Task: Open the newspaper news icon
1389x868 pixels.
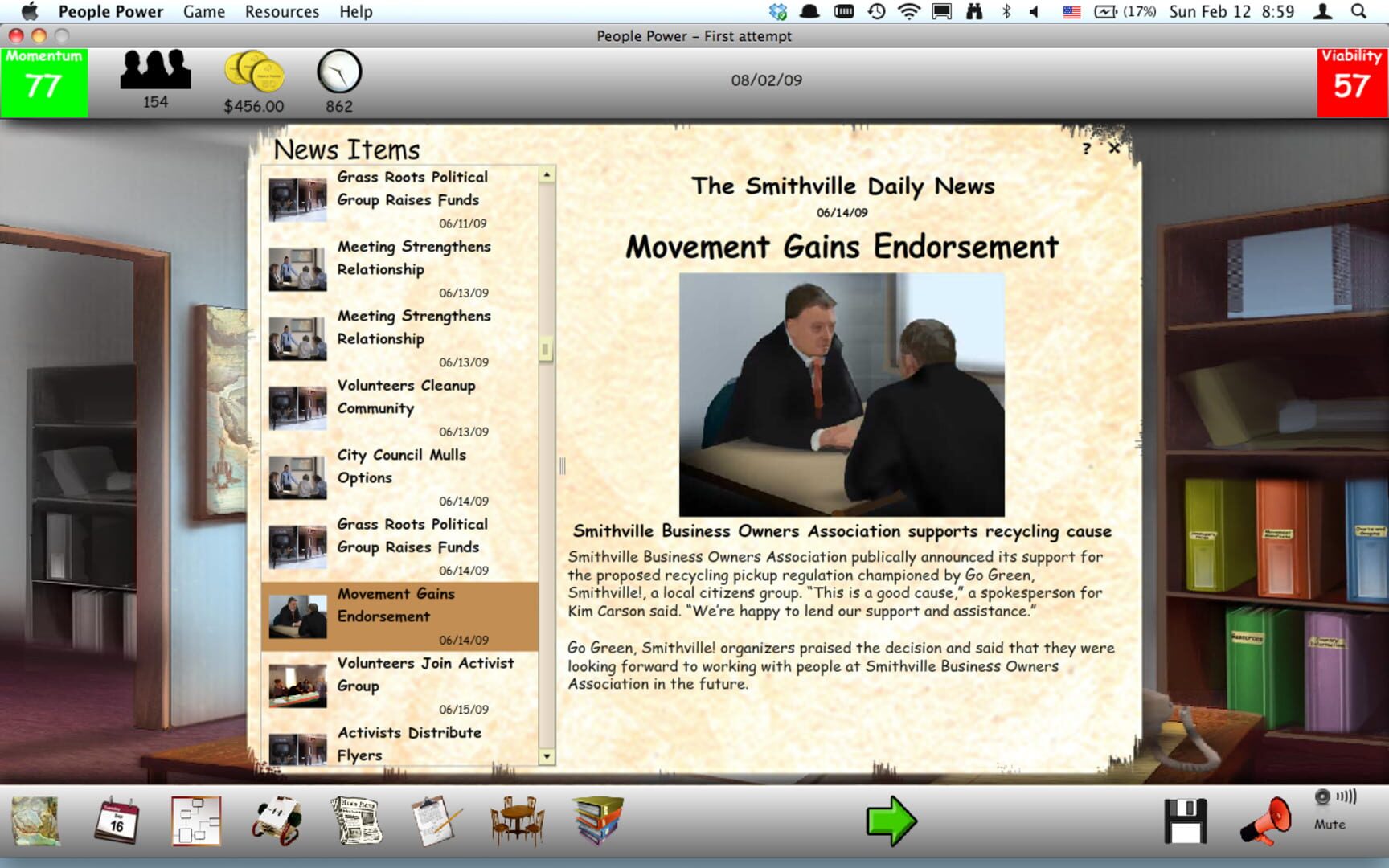Action: (x=356, y=821)
